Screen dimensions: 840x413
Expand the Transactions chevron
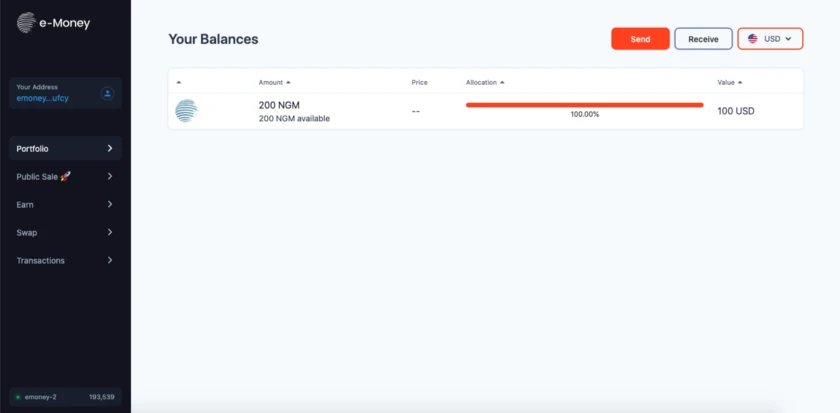(x=110, y=260)
